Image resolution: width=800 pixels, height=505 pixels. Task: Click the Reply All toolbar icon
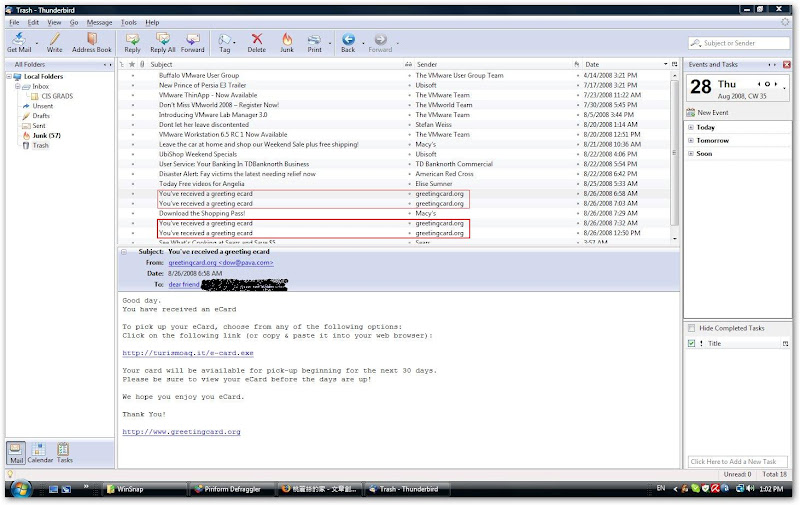162,40
